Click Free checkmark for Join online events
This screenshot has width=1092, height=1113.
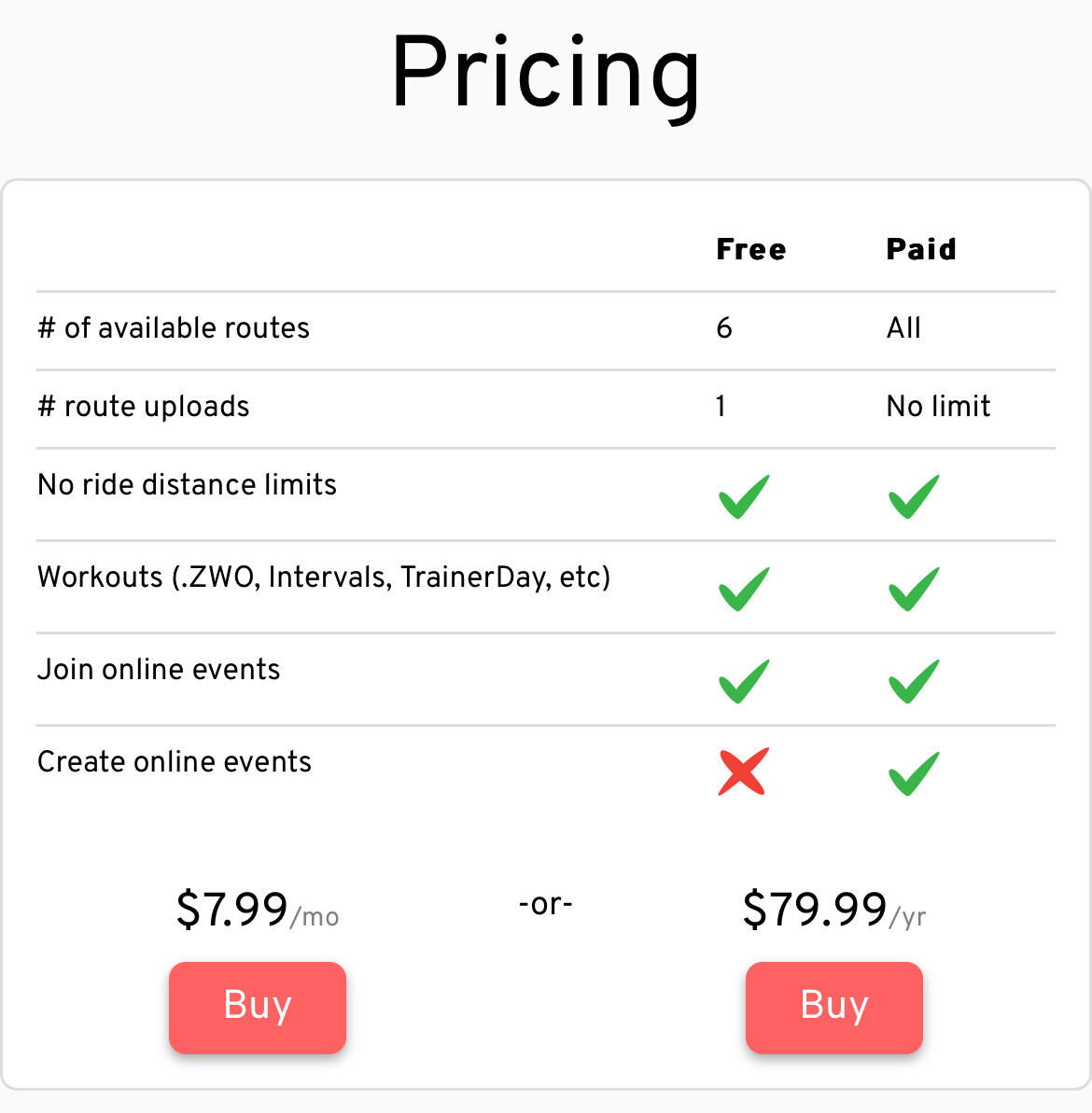pyautogui.click(x=743, y=681)
